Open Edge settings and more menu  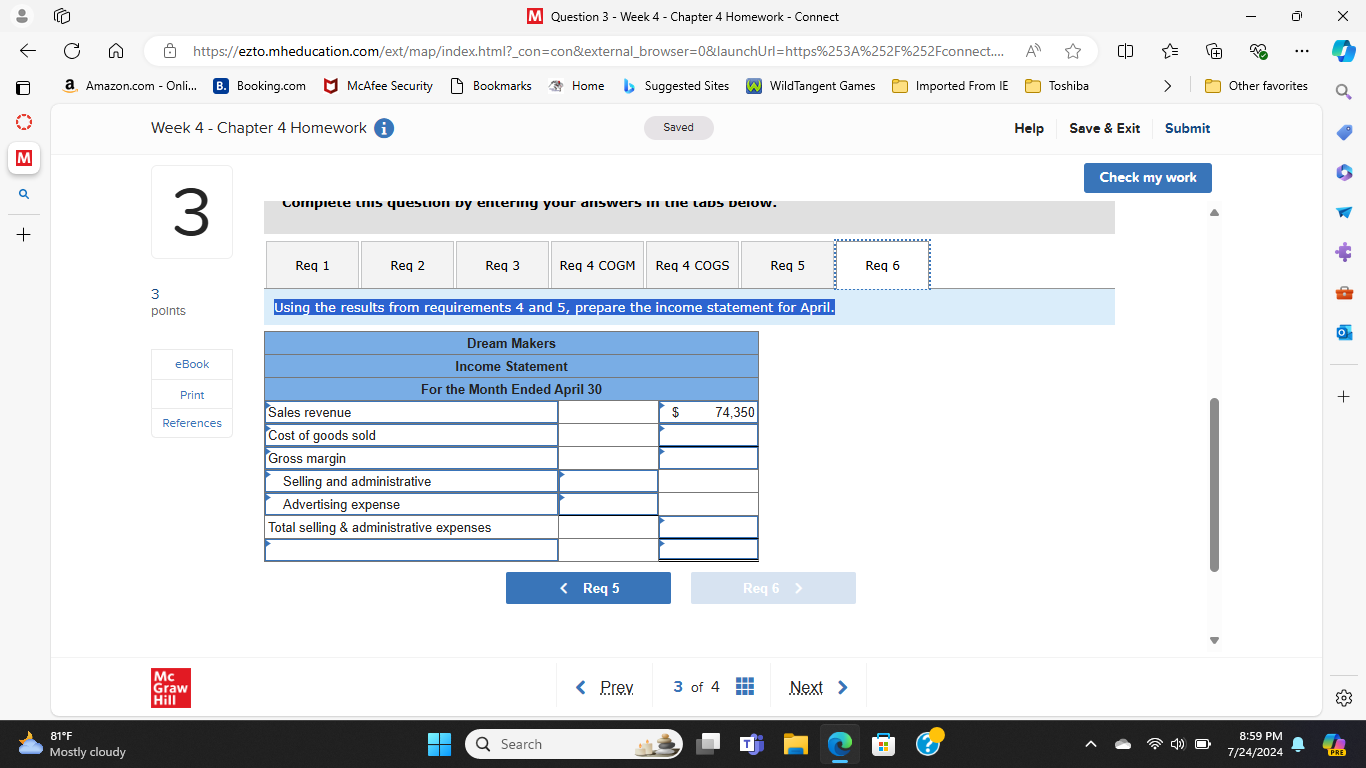(x=1300, y=51)
